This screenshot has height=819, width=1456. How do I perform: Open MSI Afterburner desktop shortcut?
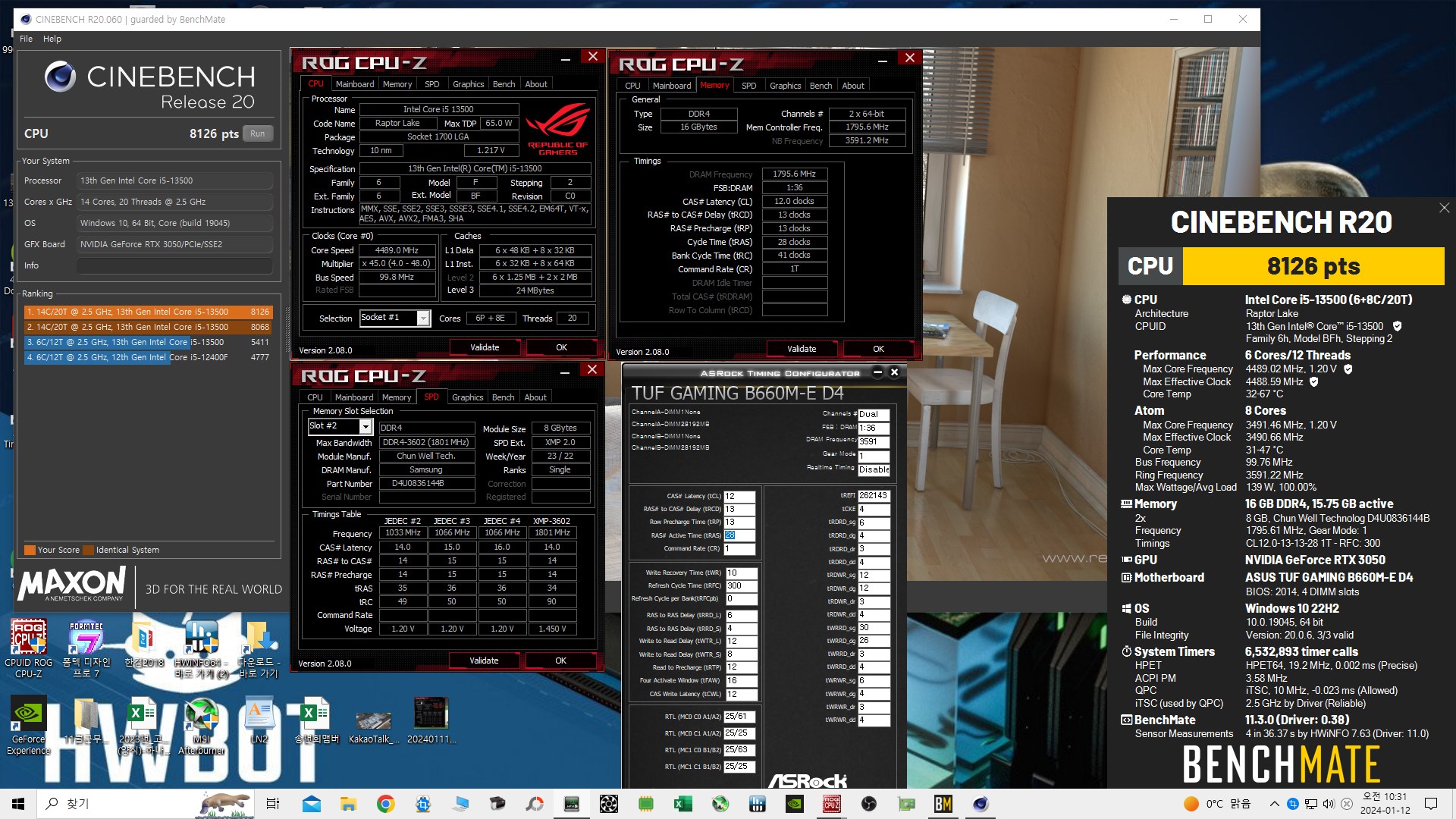coord(201,726)
